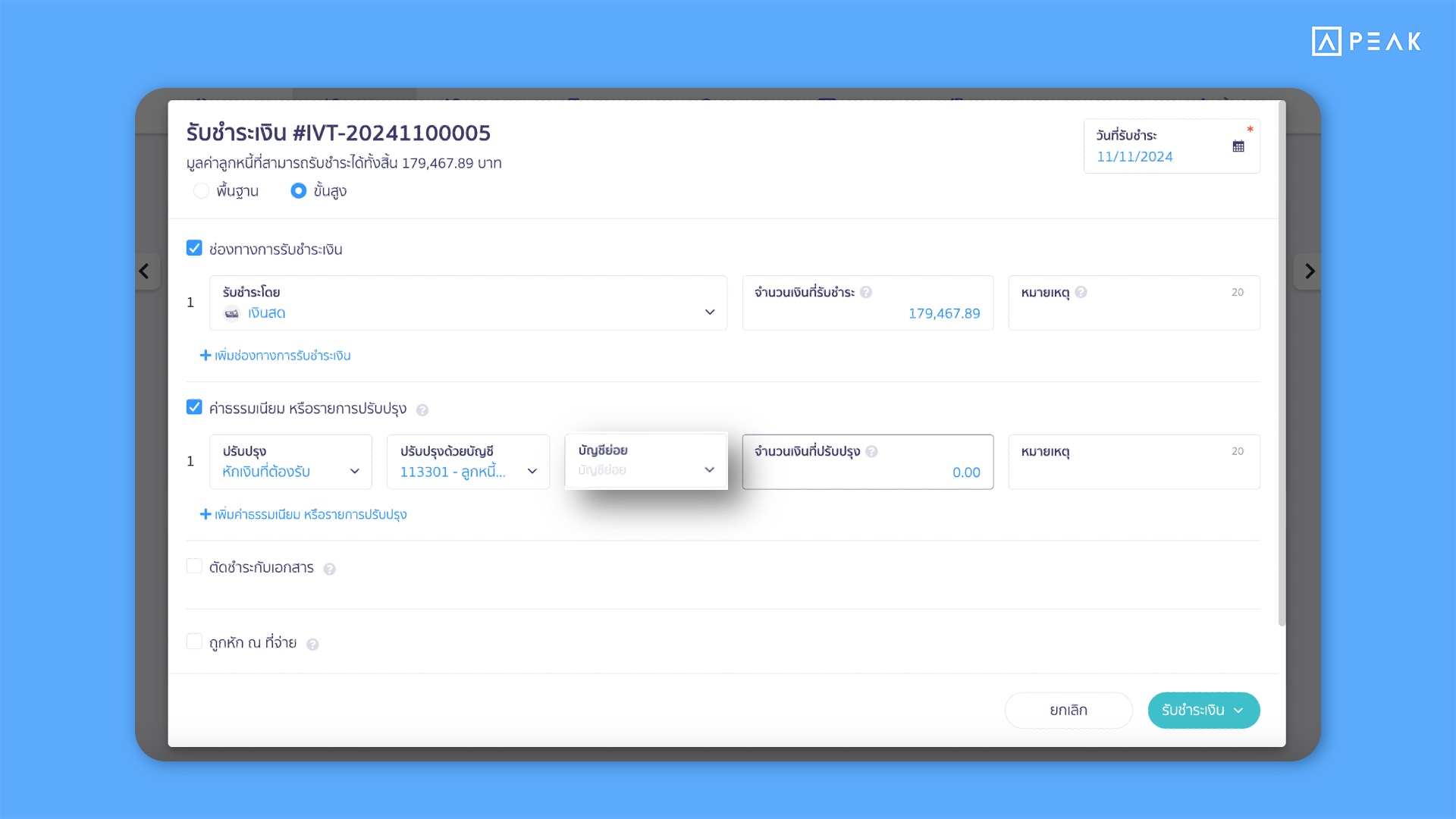Enable the ตัดชำระกับเอกสาร checkbox
The width and height of the screenshot is (1456, 819).
196,567
